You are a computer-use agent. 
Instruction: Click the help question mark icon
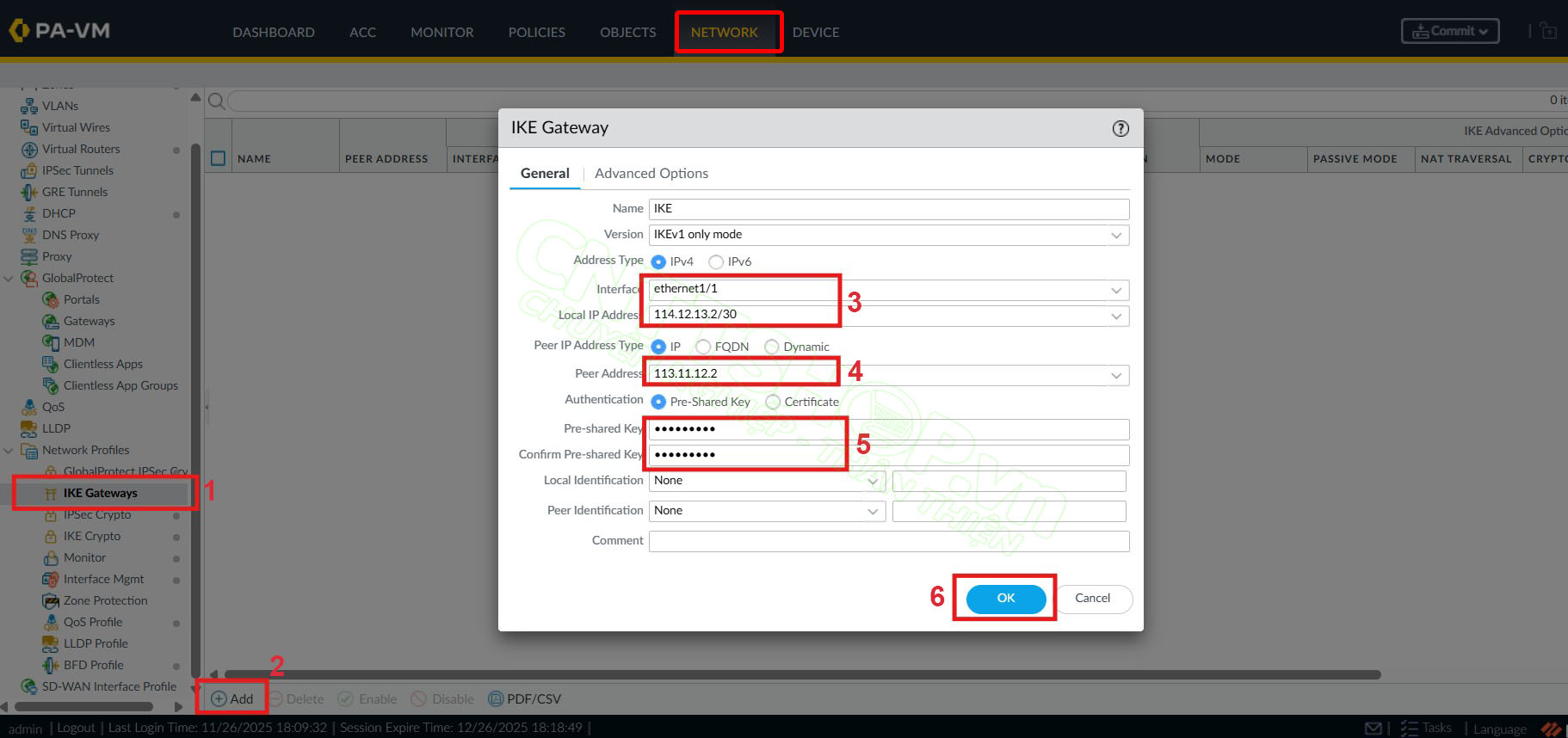tap(1120, 128)
